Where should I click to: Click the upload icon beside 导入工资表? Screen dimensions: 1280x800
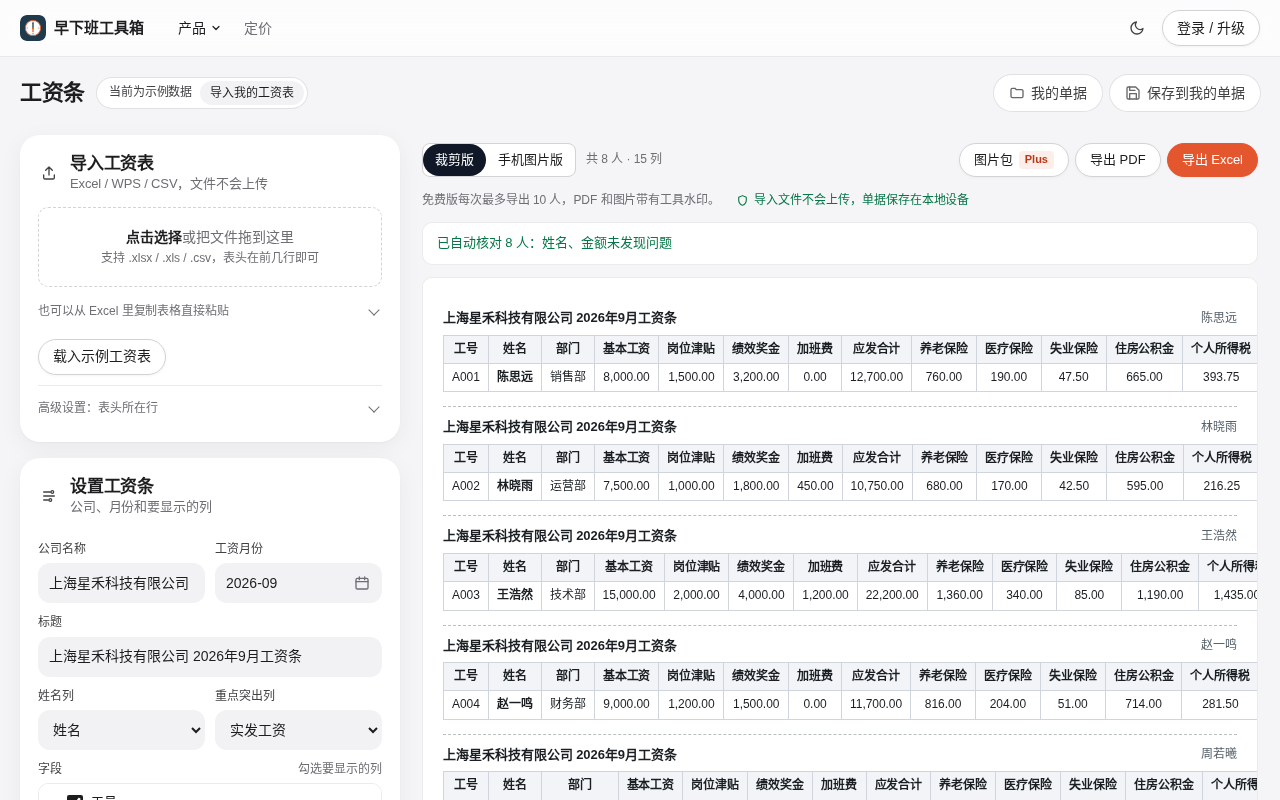49,173
